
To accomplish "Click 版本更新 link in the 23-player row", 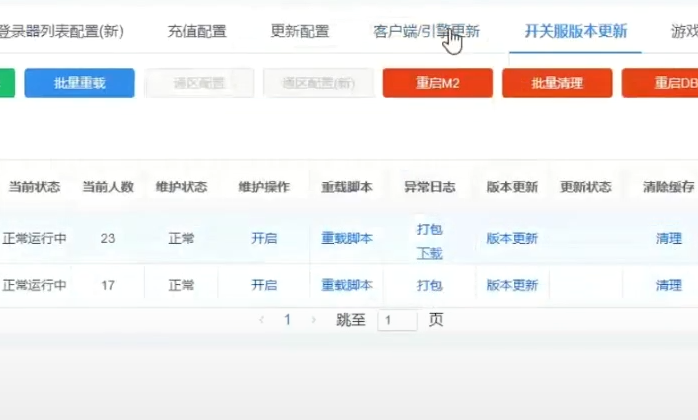I will (512, 238).
